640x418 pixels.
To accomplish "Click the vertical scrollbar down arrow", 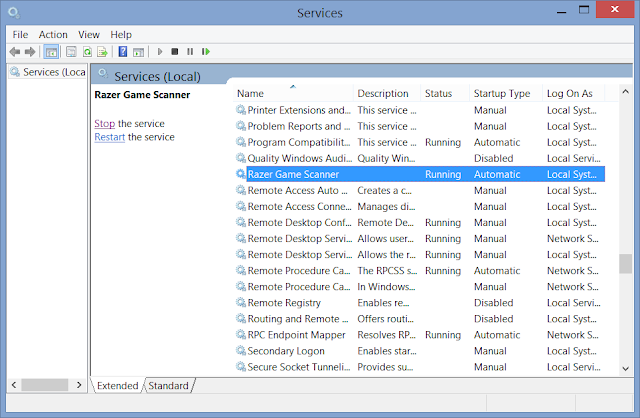I will pyautogui.click(x=625, y=367).
